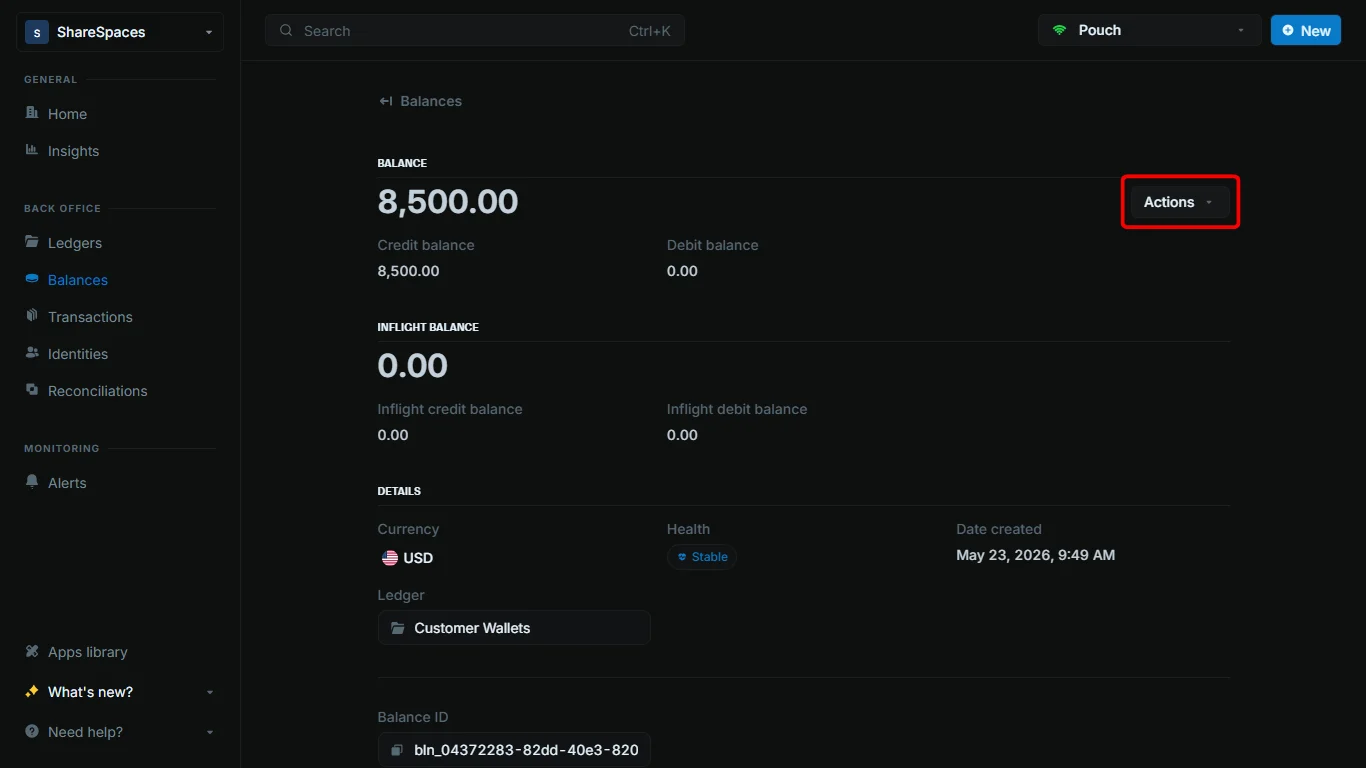Expand Need help menu arrow
Screen dimensions: 1366x768
tap(209, 732)
